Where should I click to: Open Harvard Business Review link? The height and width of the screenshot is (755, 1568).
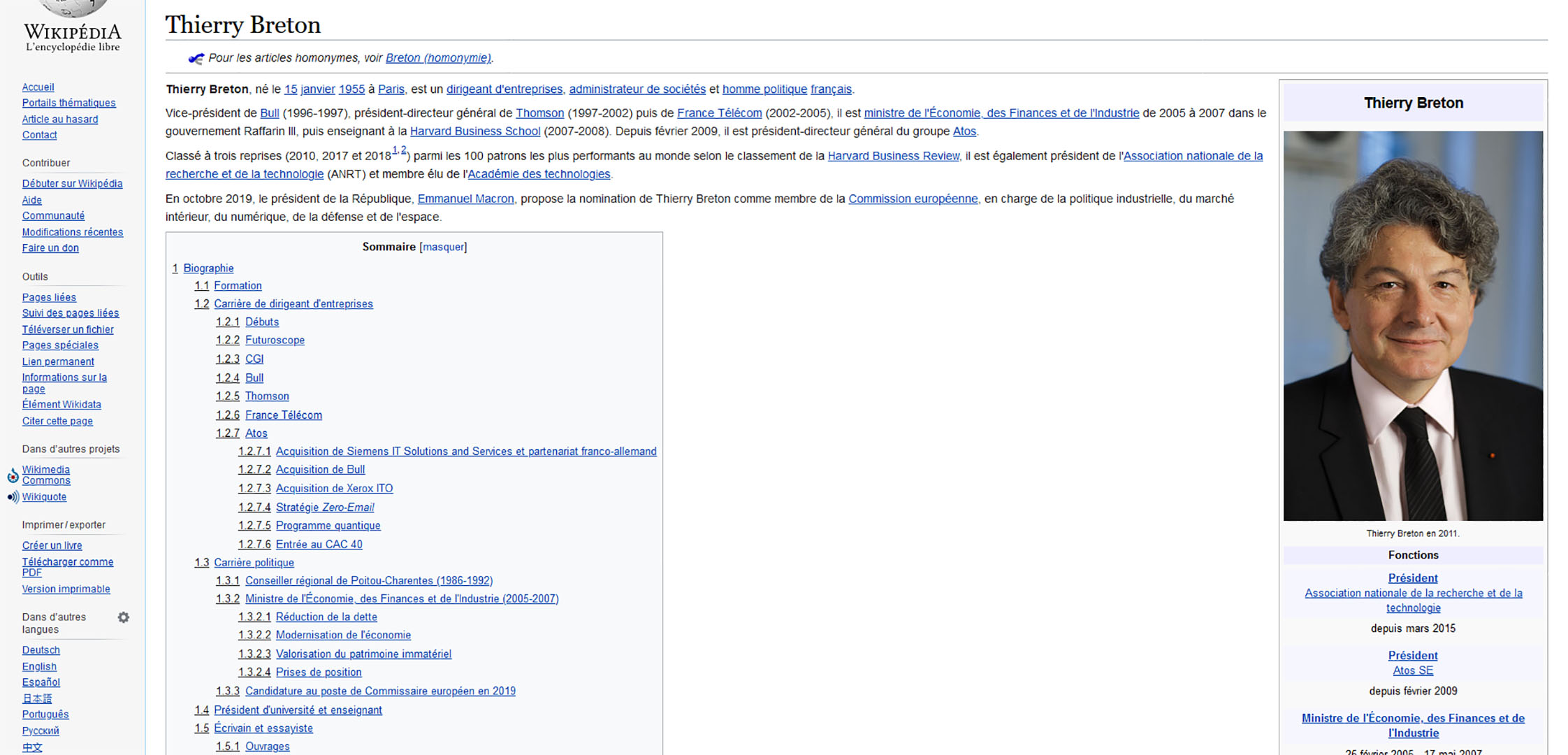893,157
